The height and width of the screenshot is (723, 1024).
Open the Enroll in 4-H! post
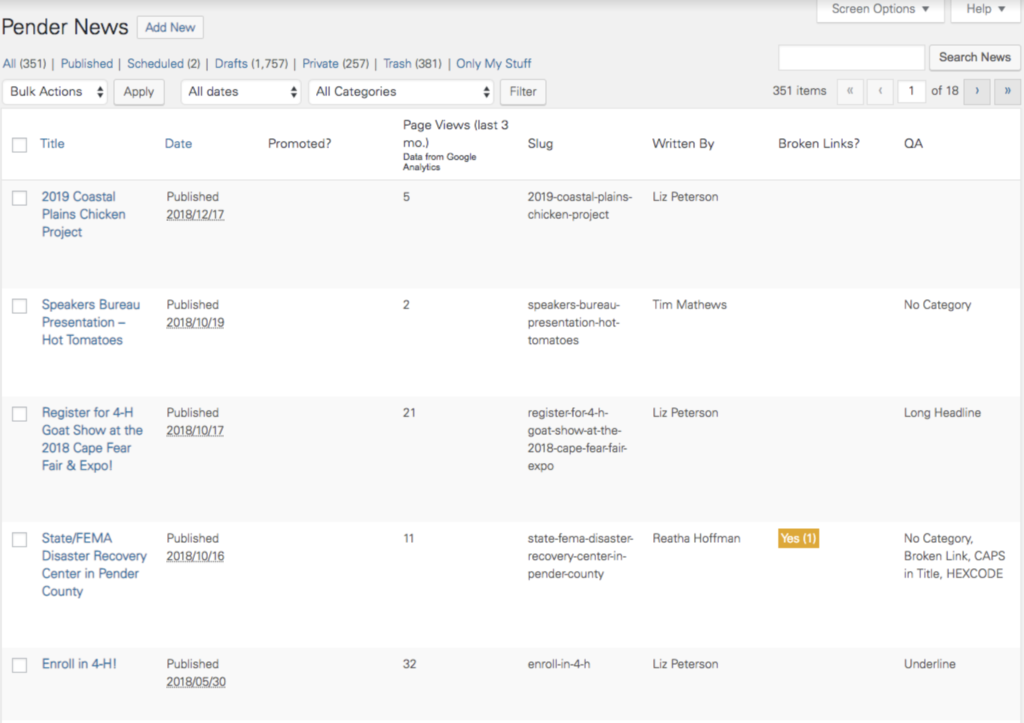[79, 664]
